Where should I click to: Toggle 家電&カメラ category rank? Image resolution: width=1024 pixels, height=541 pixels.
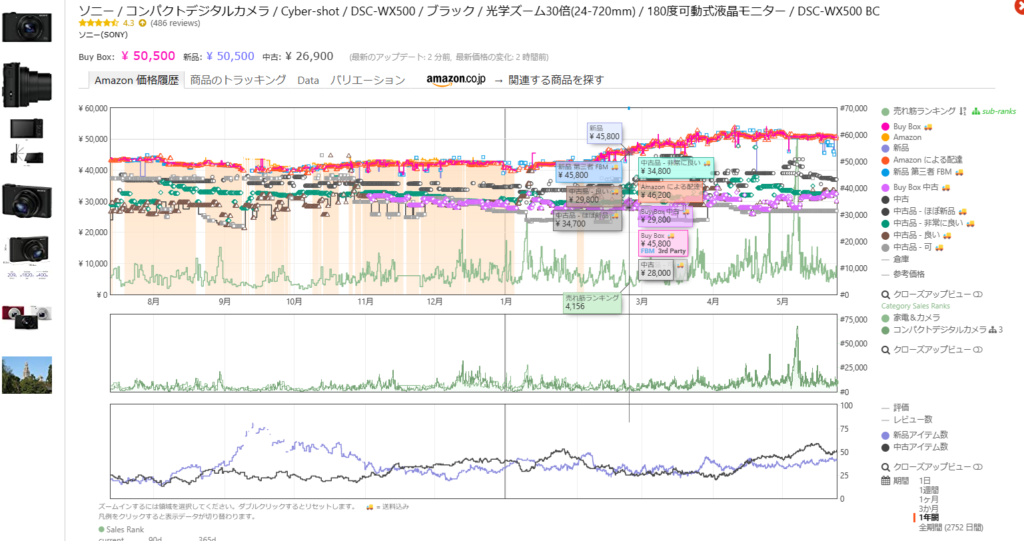click(911, 318)
